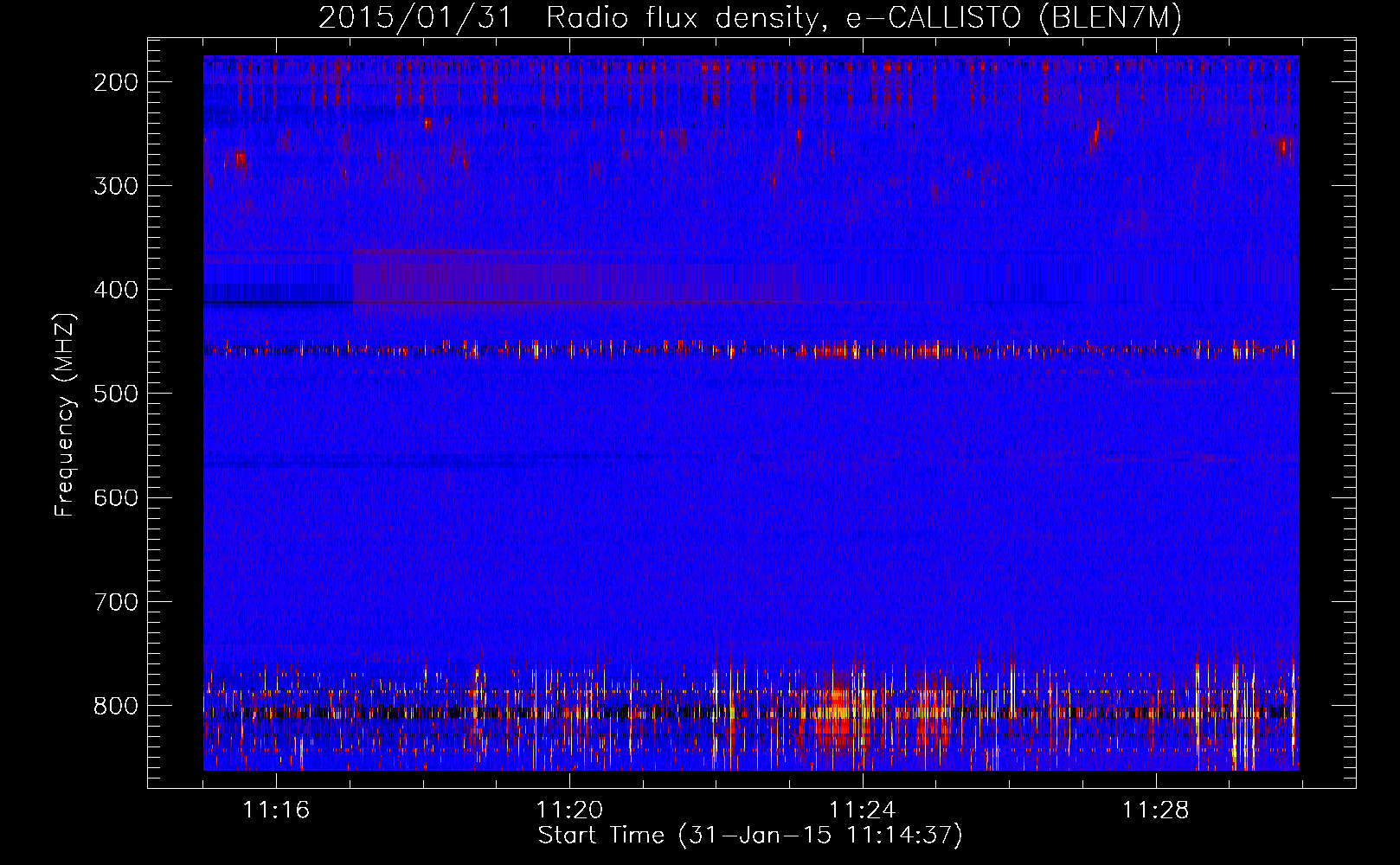Click the 700 frequency tick label
This screenshot has height=865, width=1400.
115,601
